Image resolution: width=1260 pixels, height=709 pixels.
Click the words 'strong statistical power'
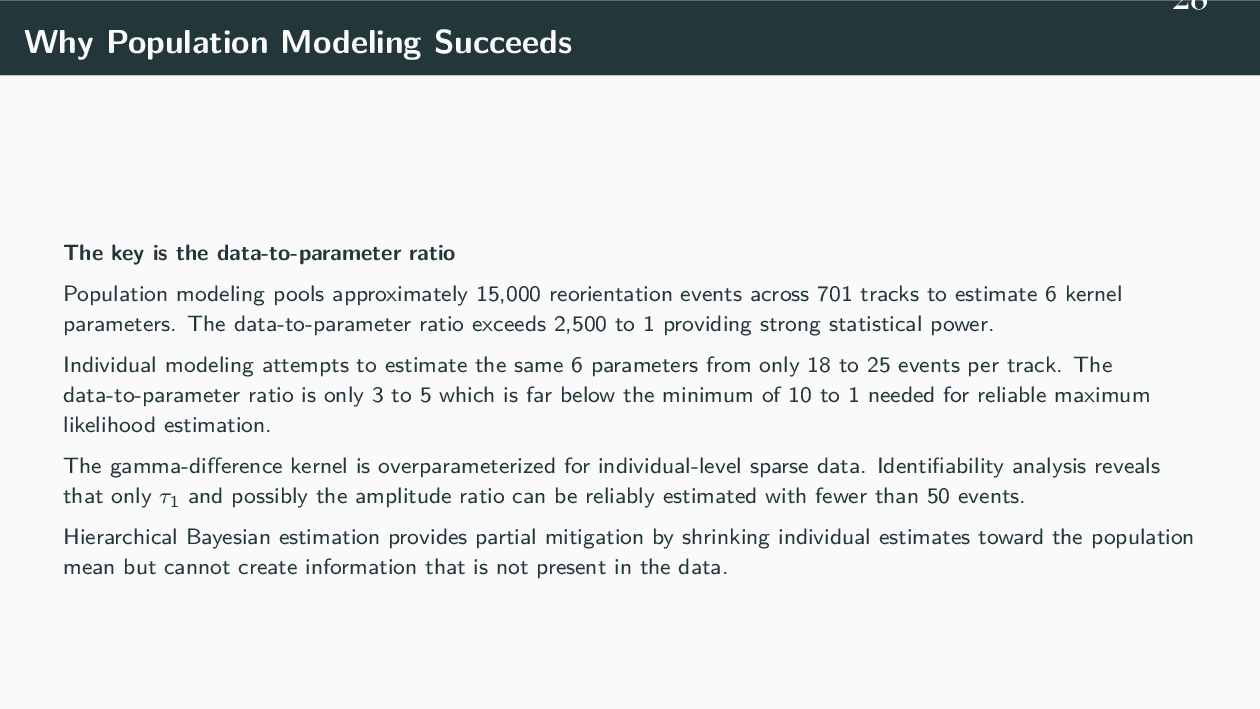point(881,324)
